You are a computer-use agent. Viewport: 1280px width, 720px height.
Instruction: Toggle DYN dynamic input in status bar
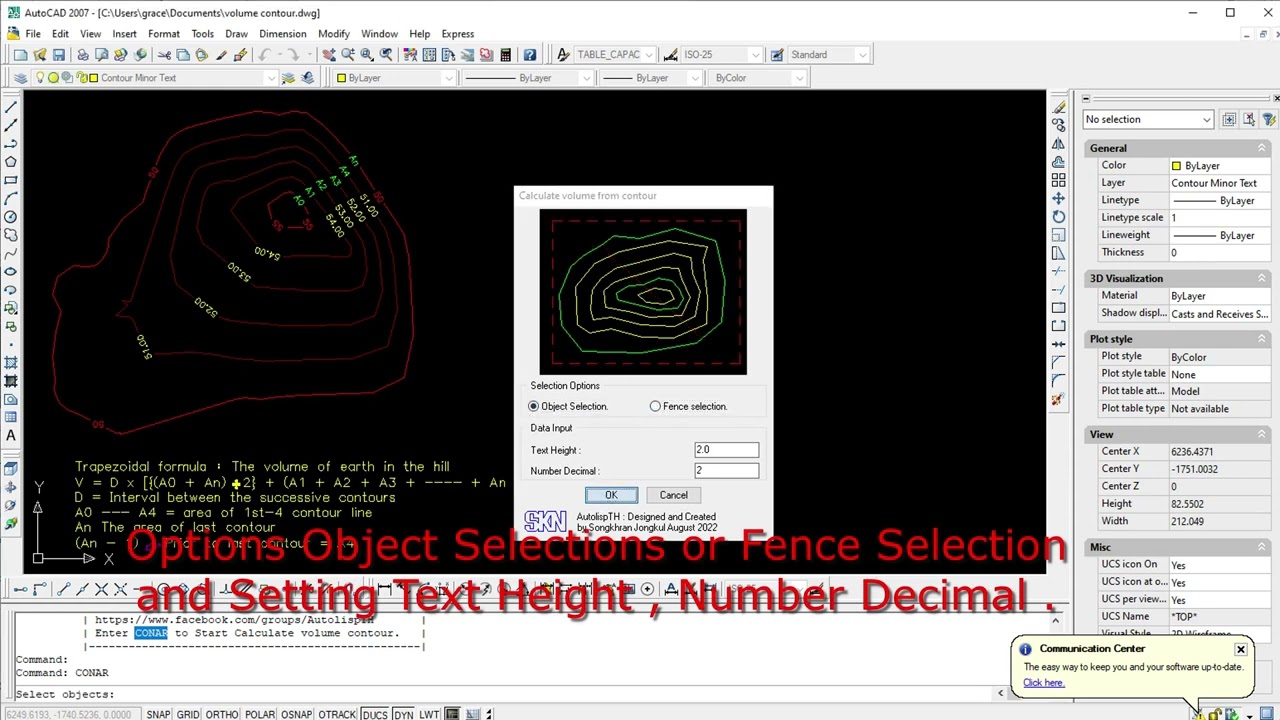click(x=403, y=714)
